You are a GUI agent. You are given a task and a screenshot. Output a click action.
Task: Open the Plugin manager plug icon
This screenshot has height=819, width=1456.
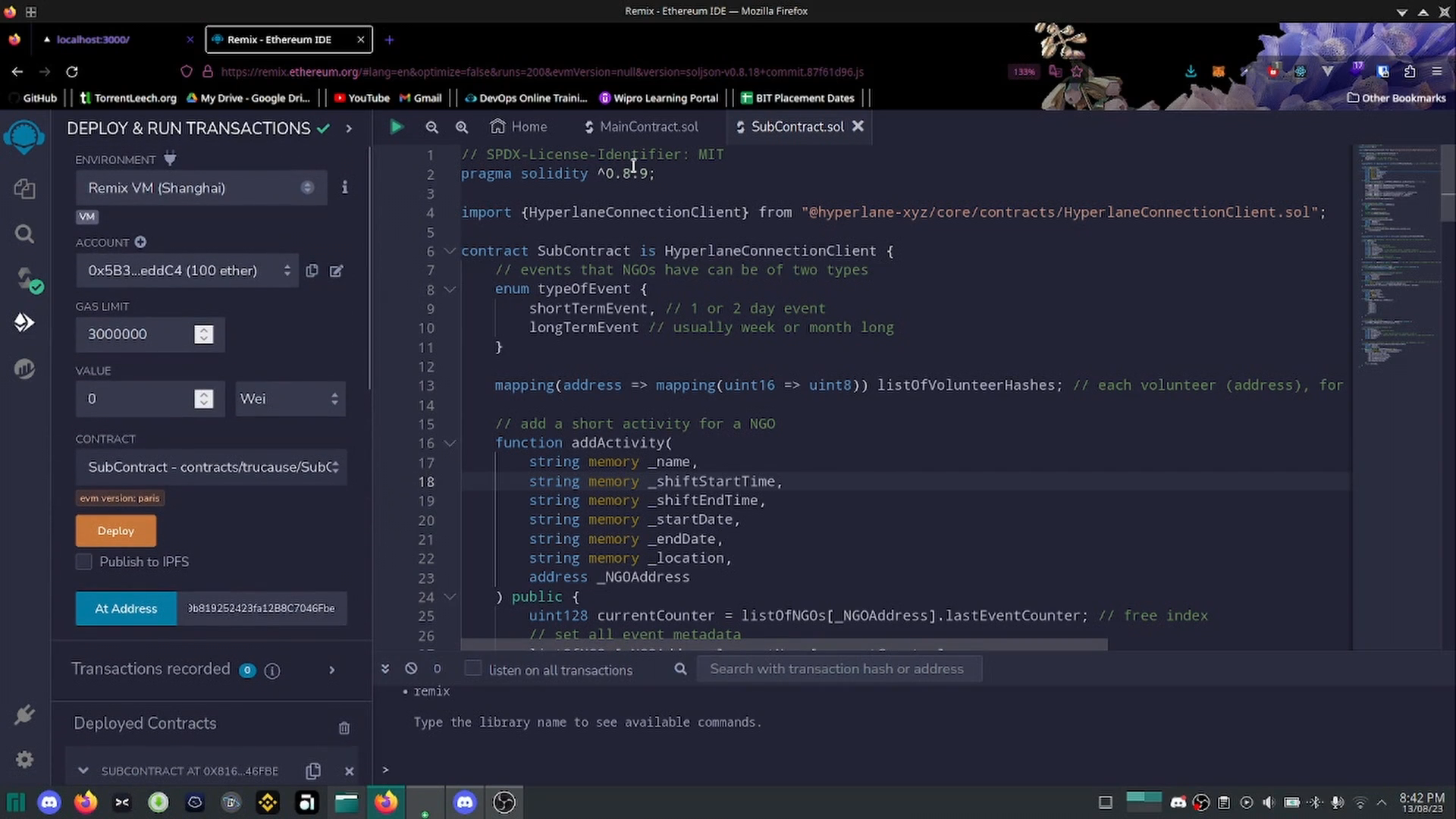pos(24,714)
